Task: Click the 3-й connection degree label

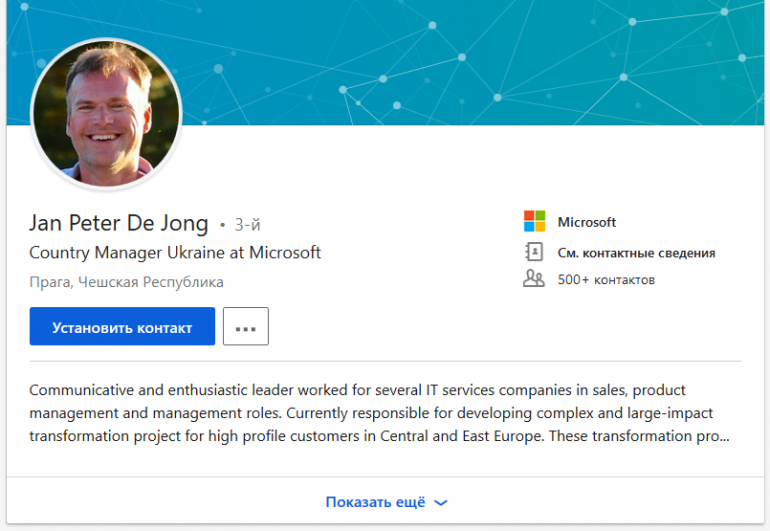Action: tap(248, 225)
